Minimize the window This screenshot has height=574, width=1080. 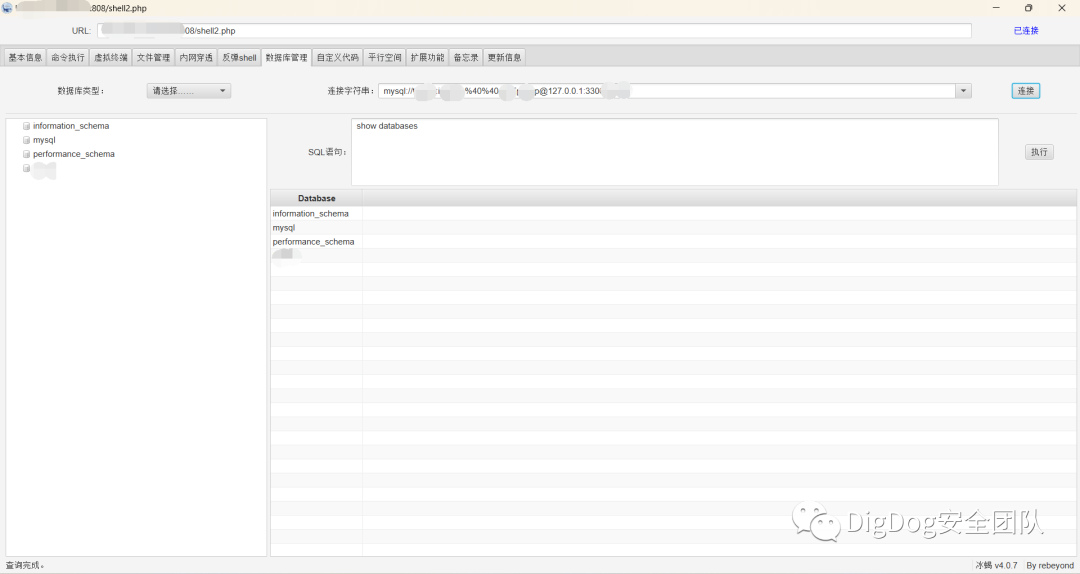[996, 8]
